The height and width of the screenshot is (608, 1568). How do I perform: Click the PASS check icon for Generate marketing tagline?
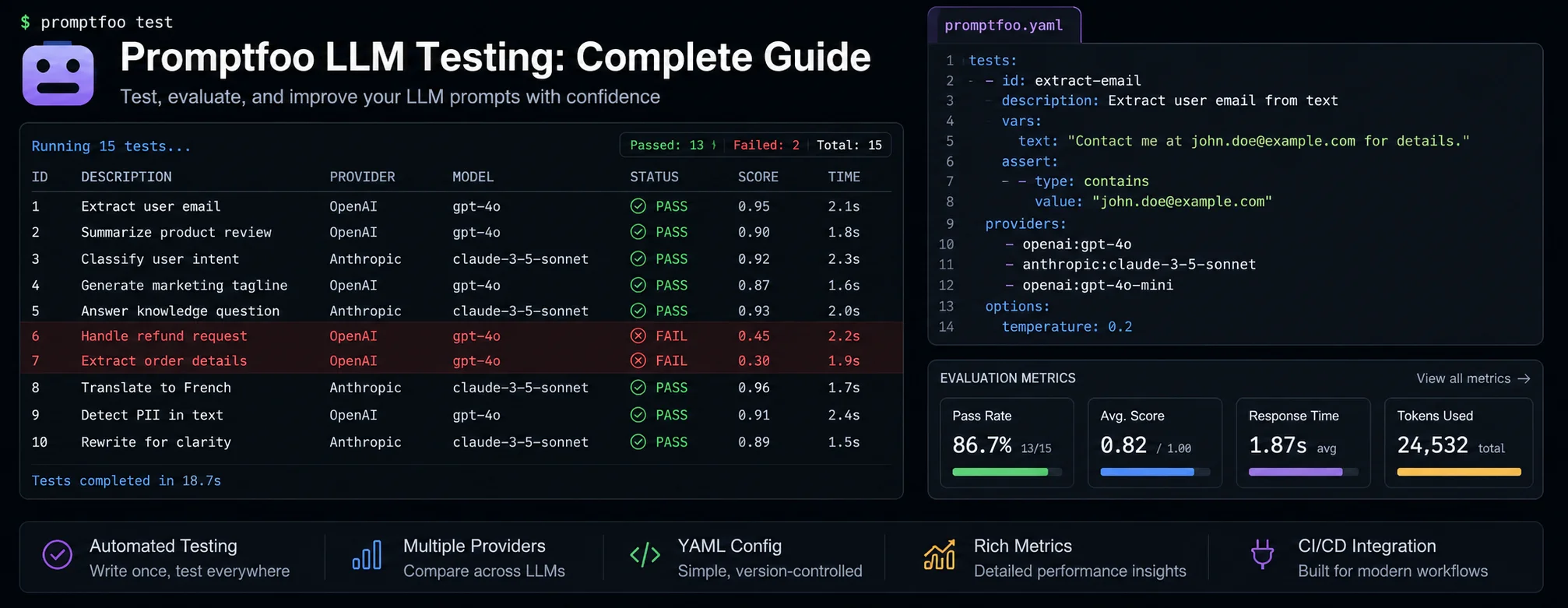click(638, 285)
